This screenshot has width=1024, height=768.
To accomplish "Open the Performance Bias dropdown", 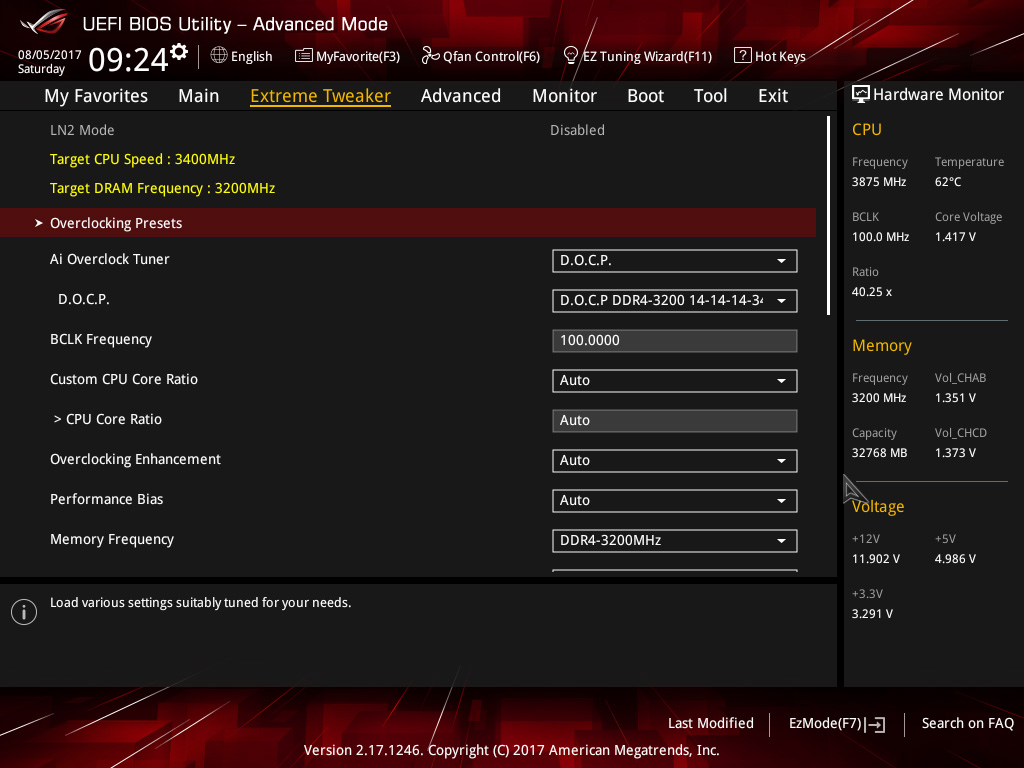I will pos(675,501).
